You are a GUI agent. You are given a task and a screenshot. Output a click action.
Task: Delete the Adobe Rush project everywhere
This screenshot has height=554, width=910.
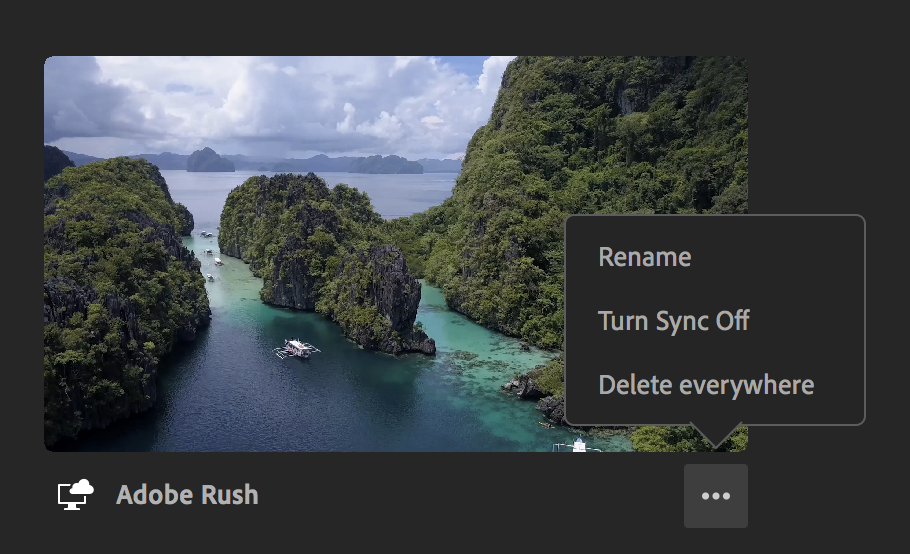[706, 385]
